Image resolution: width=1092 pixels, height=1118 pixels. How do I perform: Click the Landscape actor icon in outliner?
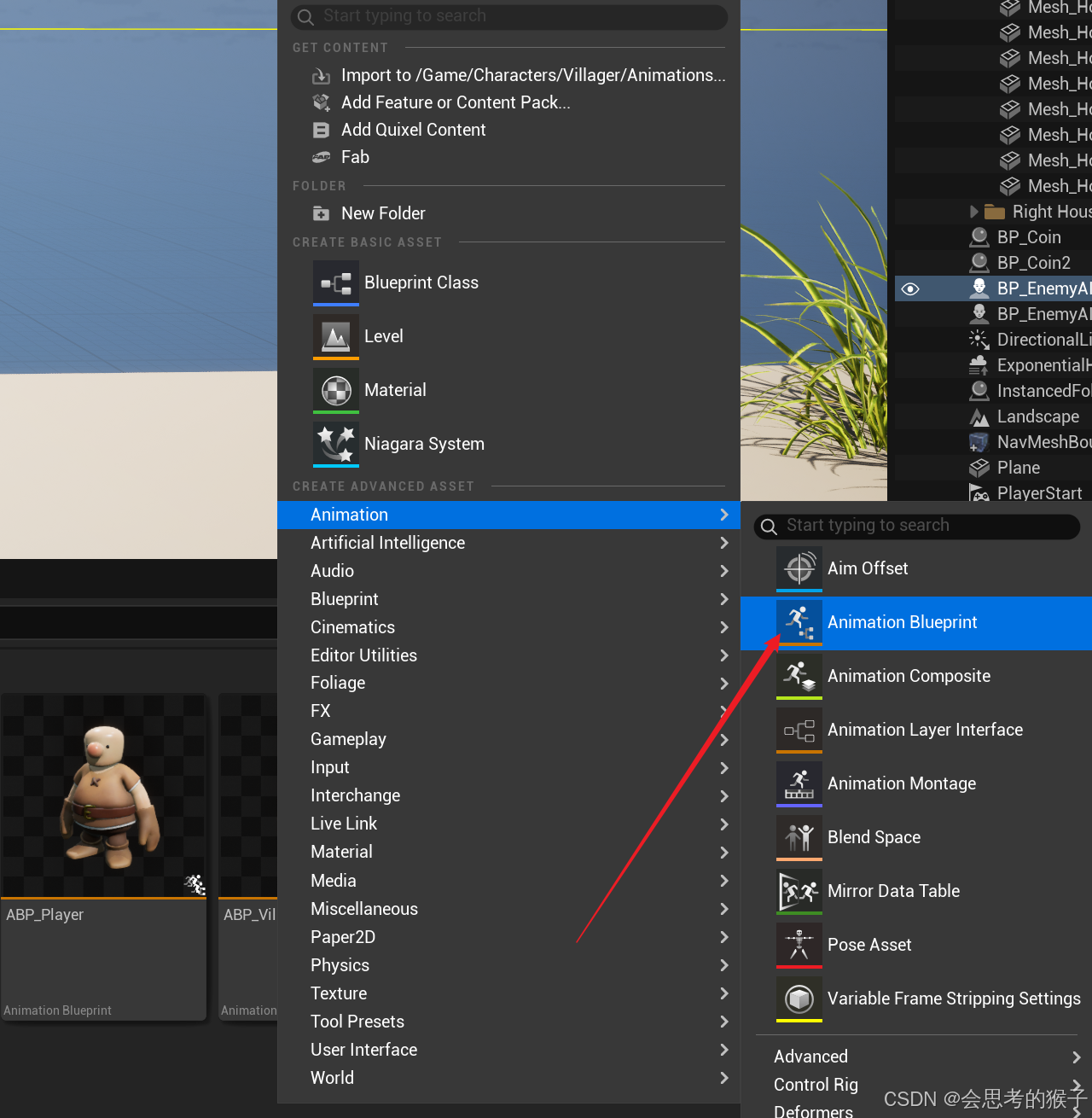979,416
